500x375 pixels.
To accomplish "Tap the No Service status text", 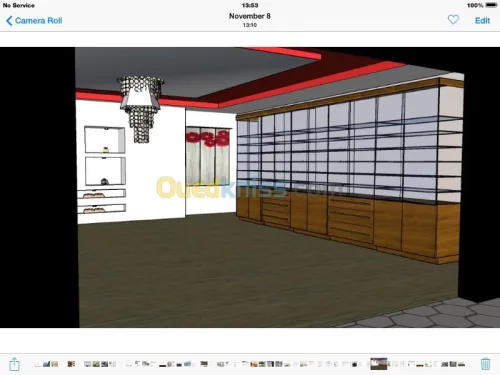I will click(19, 5).
